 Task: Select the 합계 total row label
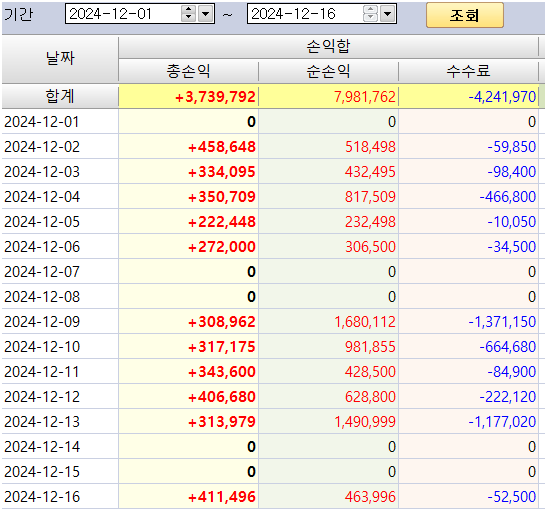pos(60,96)
